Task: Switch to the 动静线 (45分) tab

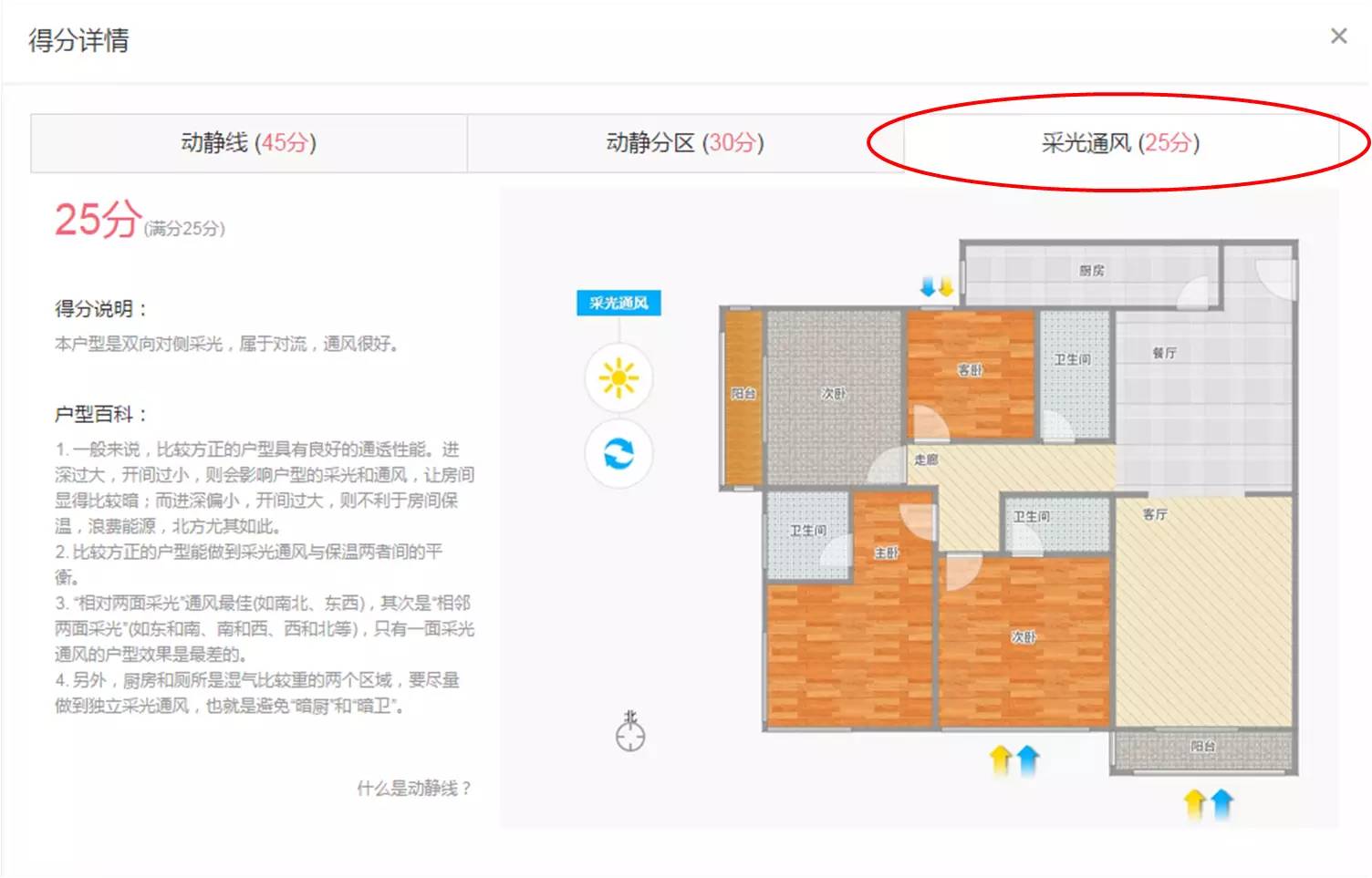Action: [x=249, y=143]
